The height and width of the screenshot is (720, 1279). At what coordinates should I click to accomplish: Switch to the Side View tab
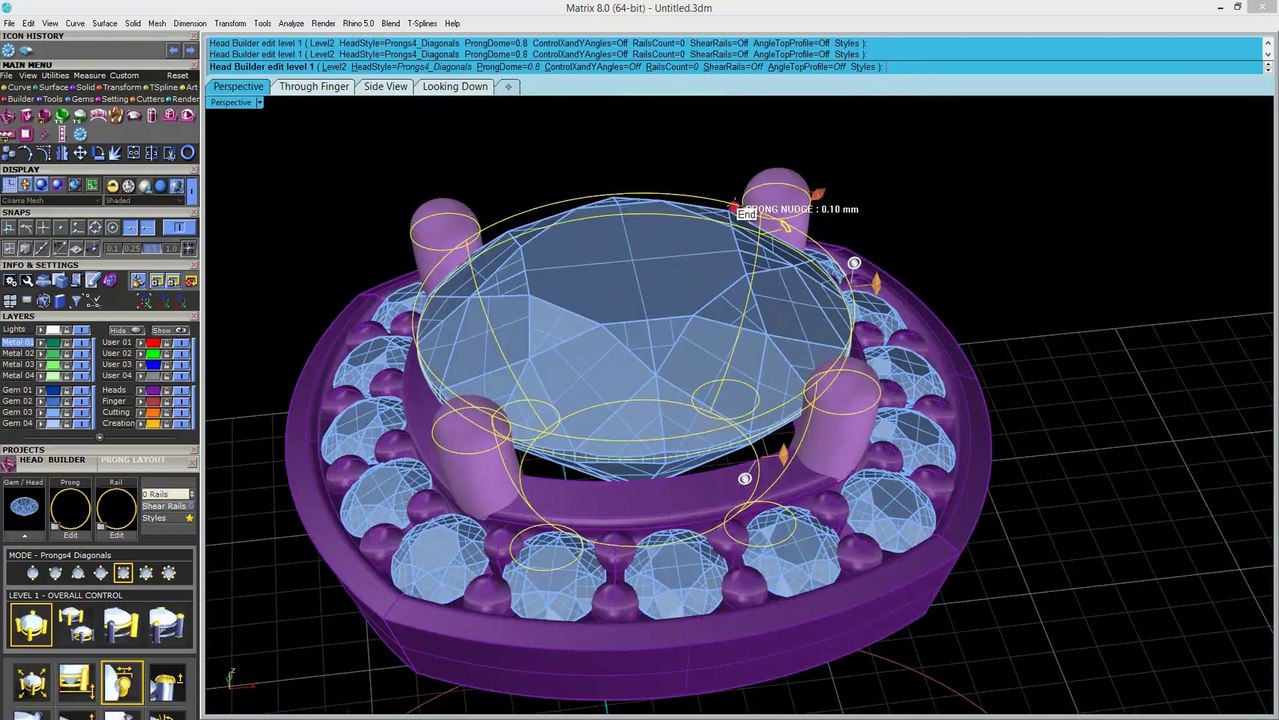(385, 87)
